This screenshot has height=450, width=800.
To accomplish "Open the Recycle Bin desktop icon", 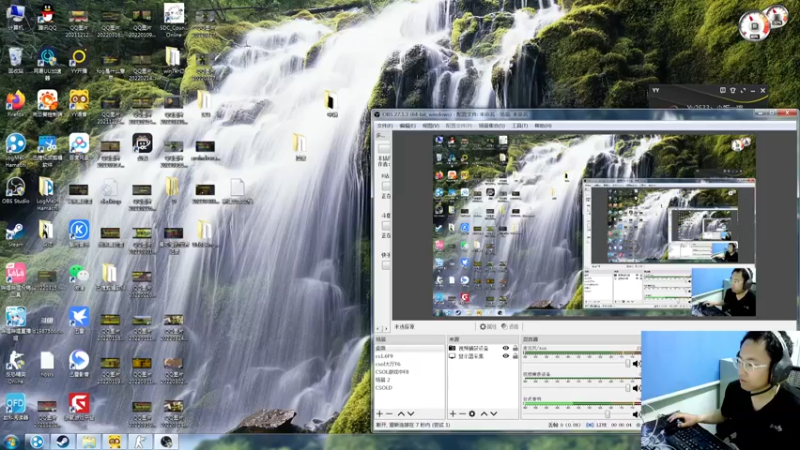I will (x=16, y=60).
